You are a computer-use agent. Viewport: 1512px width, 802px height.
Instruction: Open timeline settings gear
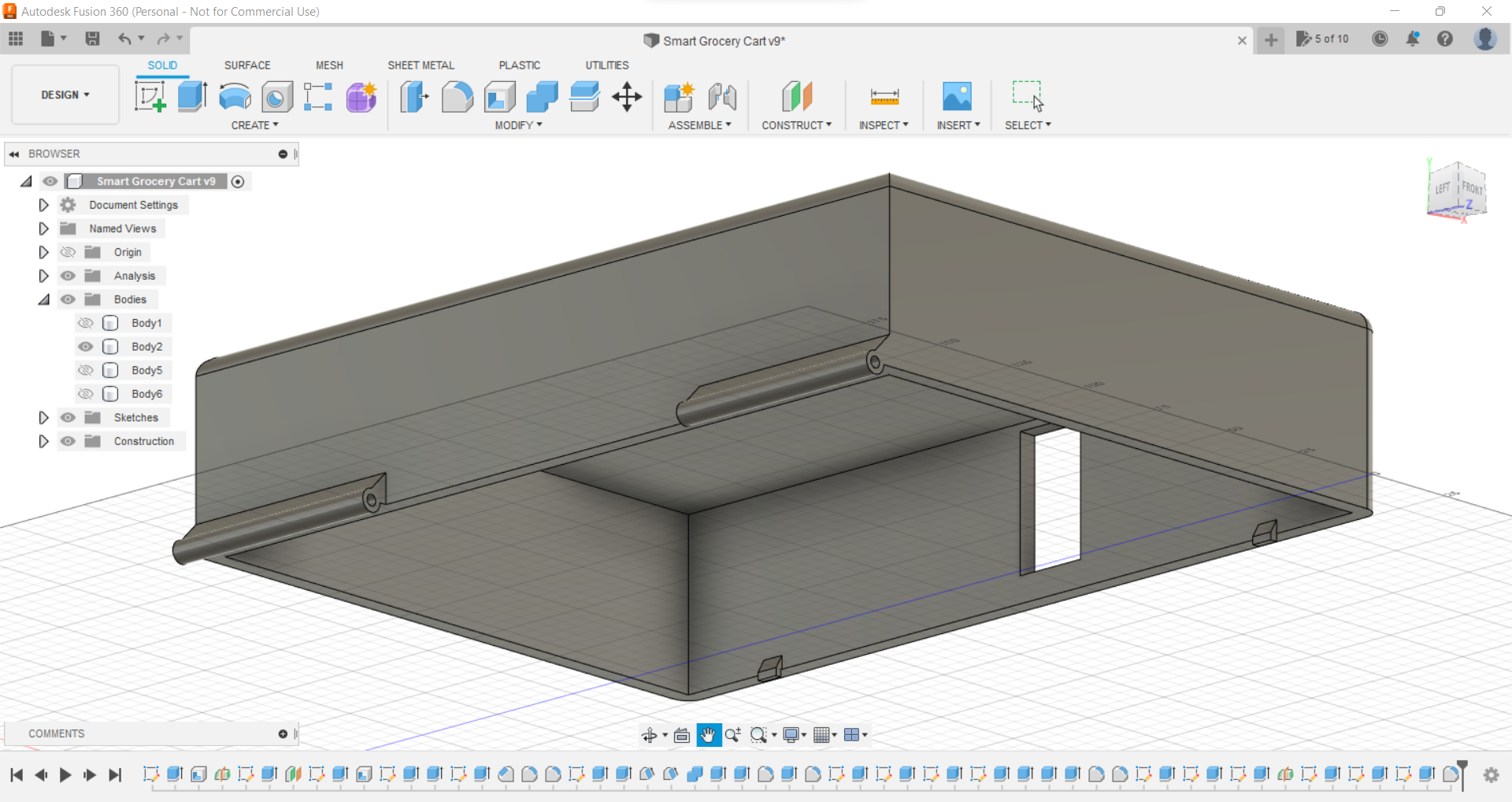(x=1491, y=775)
